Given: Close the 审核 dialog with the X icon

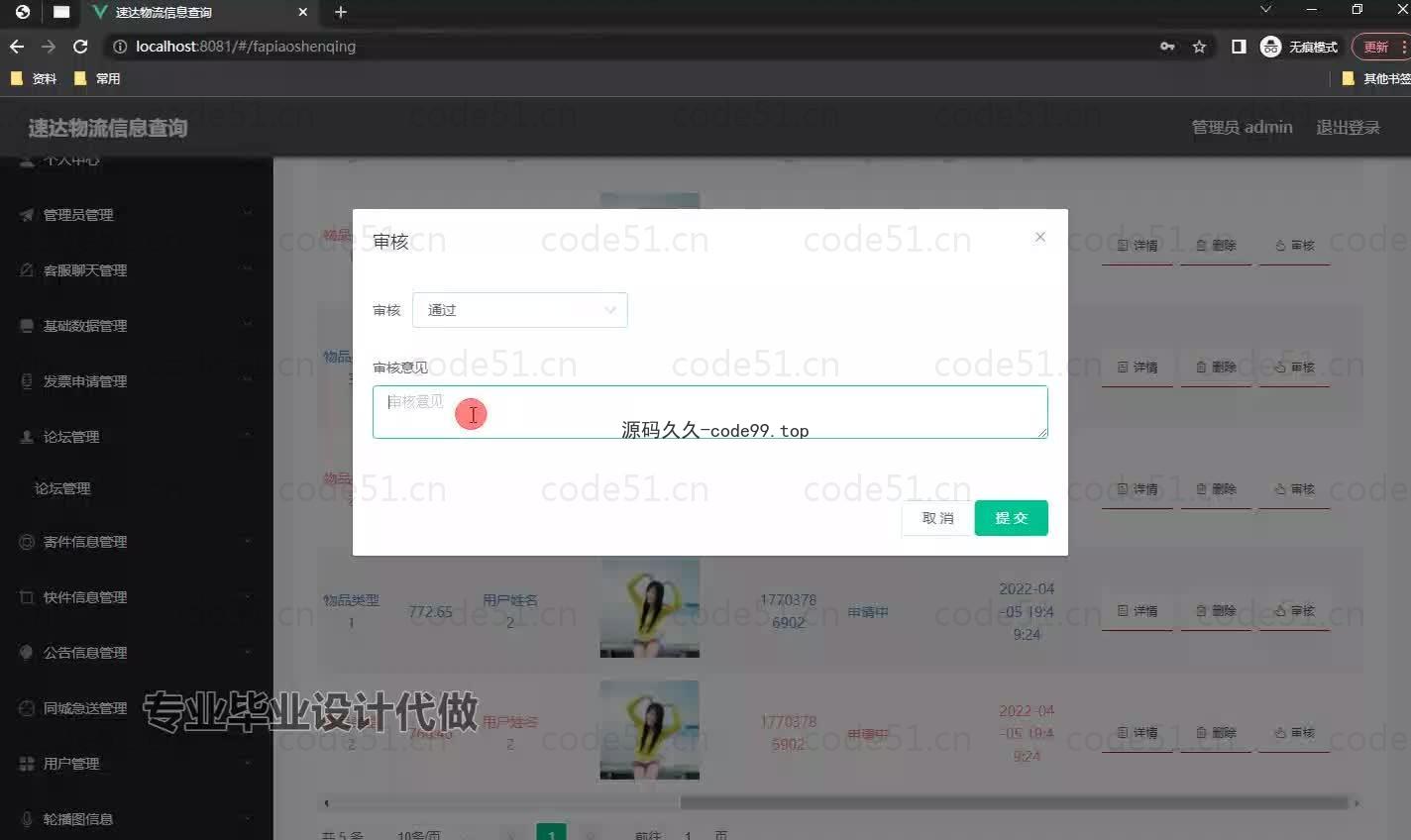Looking at the screenshot, I should 1040,237.
